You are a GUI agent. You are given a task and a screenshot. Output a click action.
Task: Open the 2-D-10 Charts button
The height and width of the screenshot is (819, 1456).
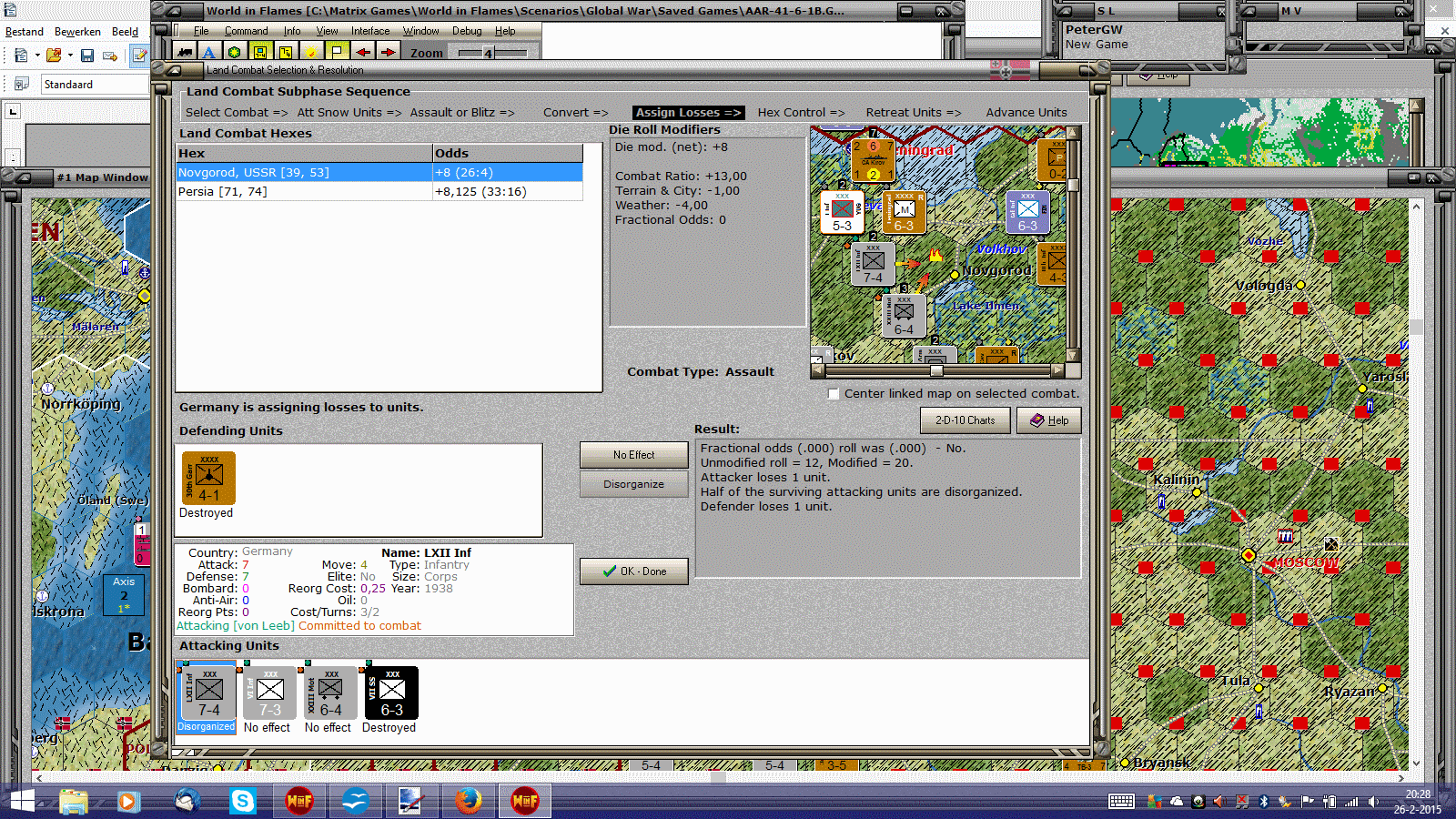pyautogui.click(x=965, y=420)
